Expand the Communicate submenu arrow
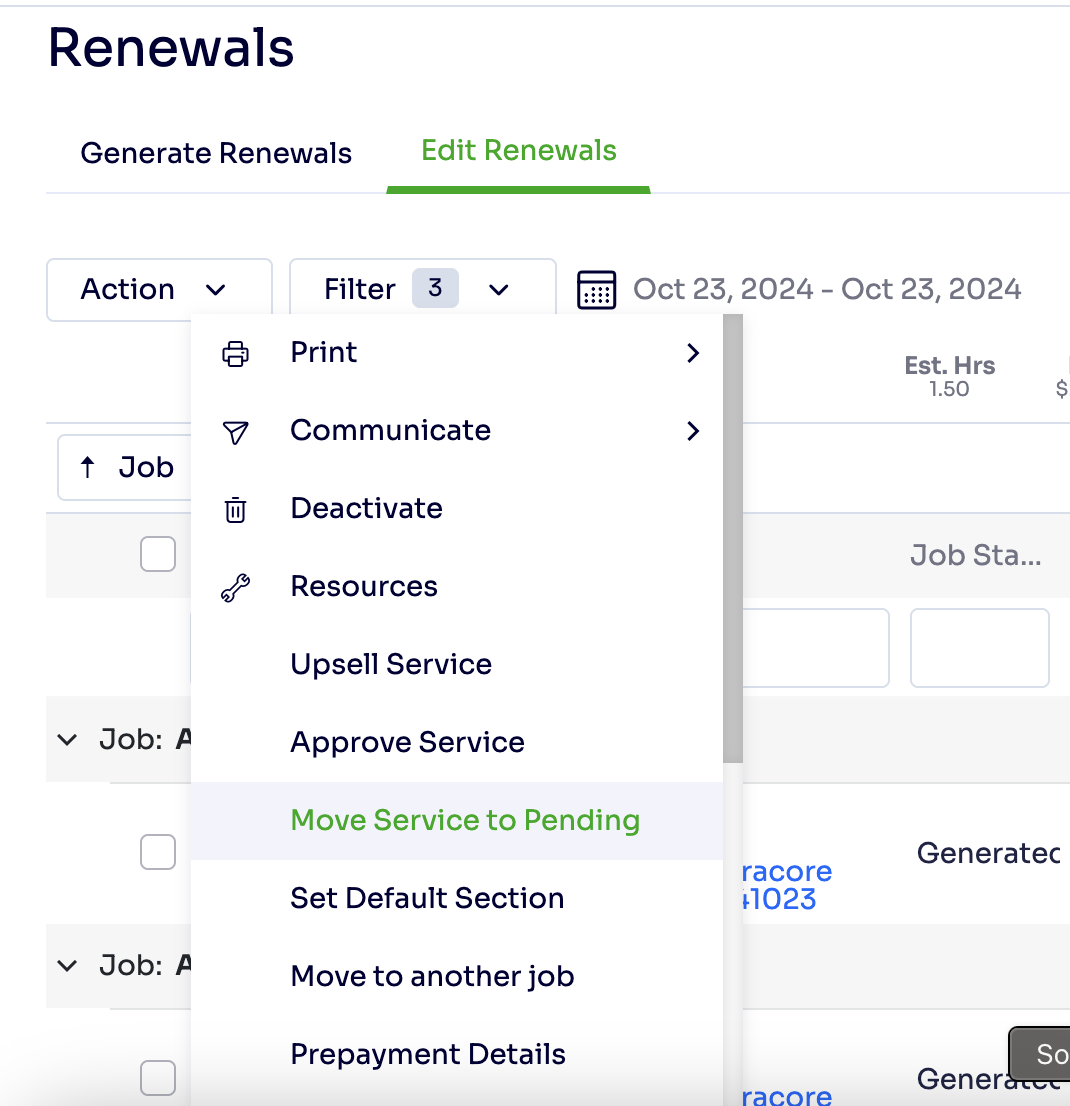The width and height of the screenshot is (1070, 1106). pyautogui.click(x=693, y=431)
